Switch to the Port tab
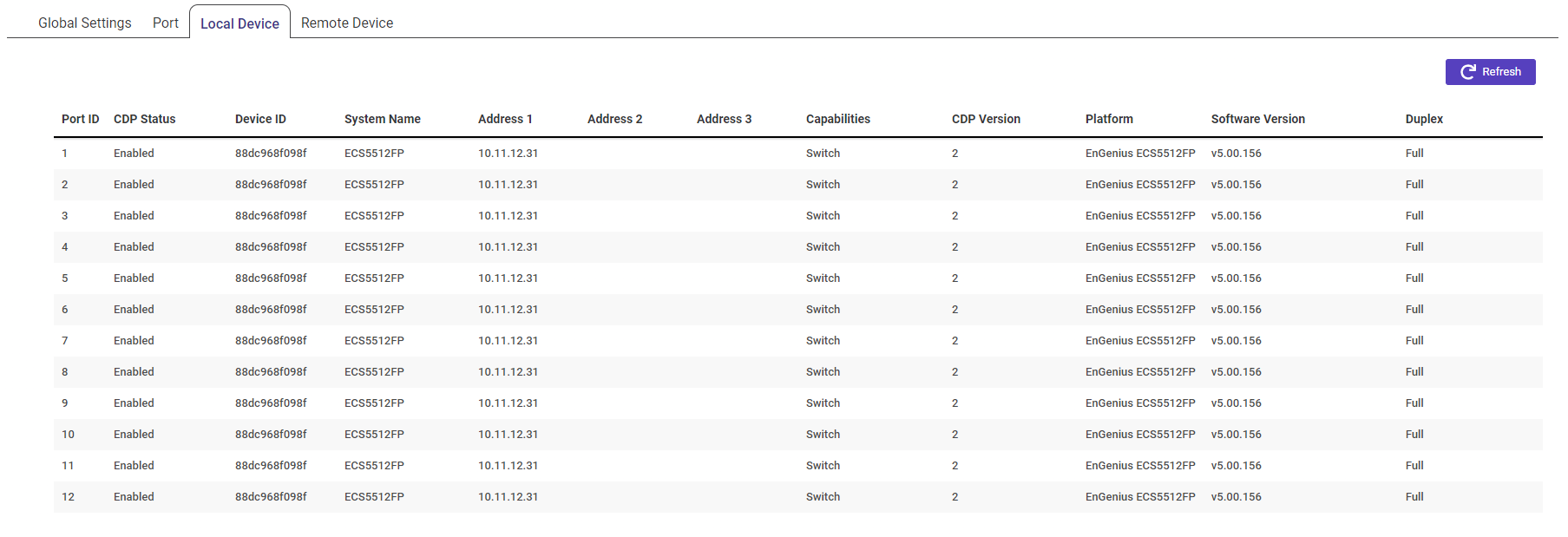This screenshot has width=1568, height=537. click(x=166, y=23)
